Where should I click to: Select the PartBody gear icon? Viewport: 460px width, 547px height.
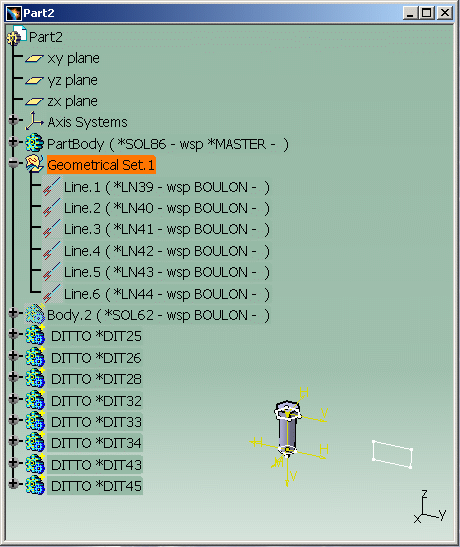(x=34, y=142)
